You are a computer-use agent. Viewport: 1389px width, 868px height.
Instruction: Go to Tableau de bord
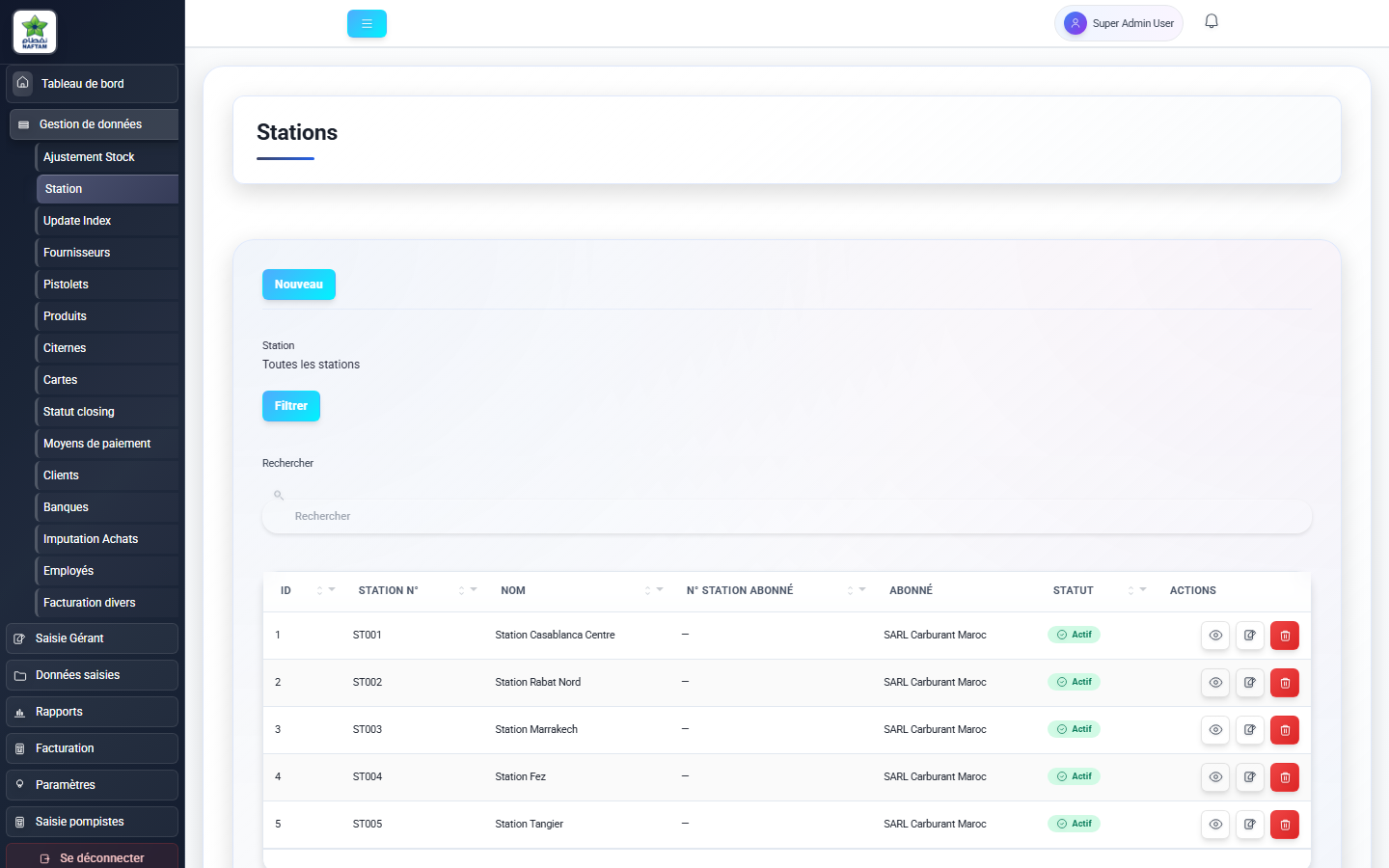92,84
